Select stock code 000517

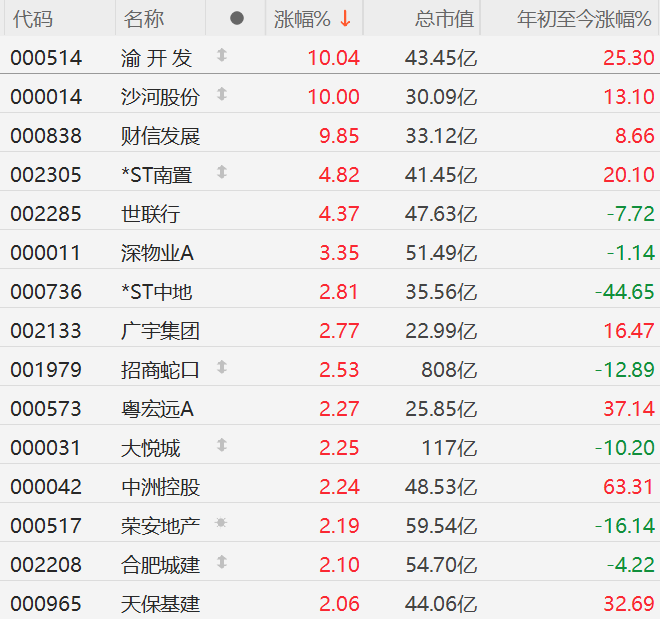pos(46,526)
